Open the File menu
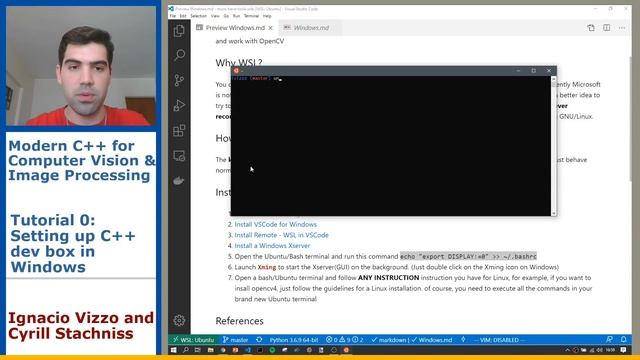640x360 pixels. [x=173, y=16]
